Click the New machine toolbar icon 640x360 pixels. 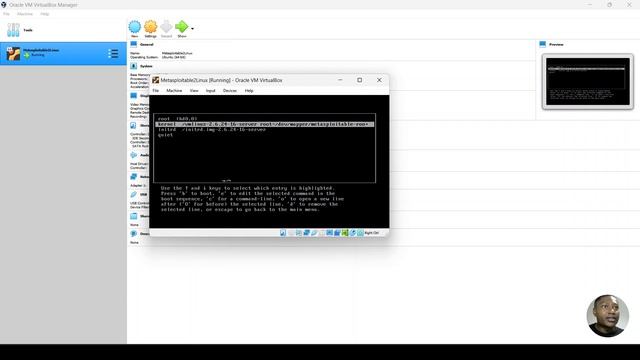pyautogui.click(x=135, y=27)
